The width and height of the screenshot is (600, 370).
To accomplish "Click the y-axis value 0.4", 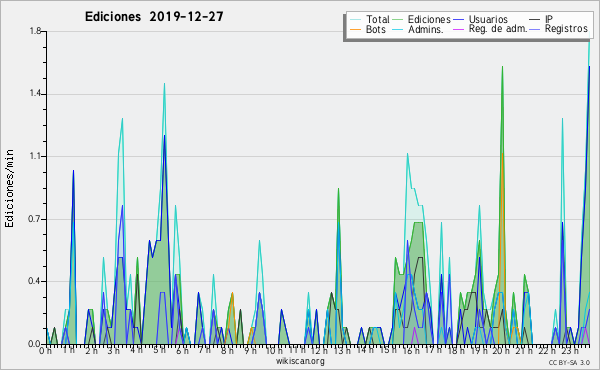I will 35,281.
